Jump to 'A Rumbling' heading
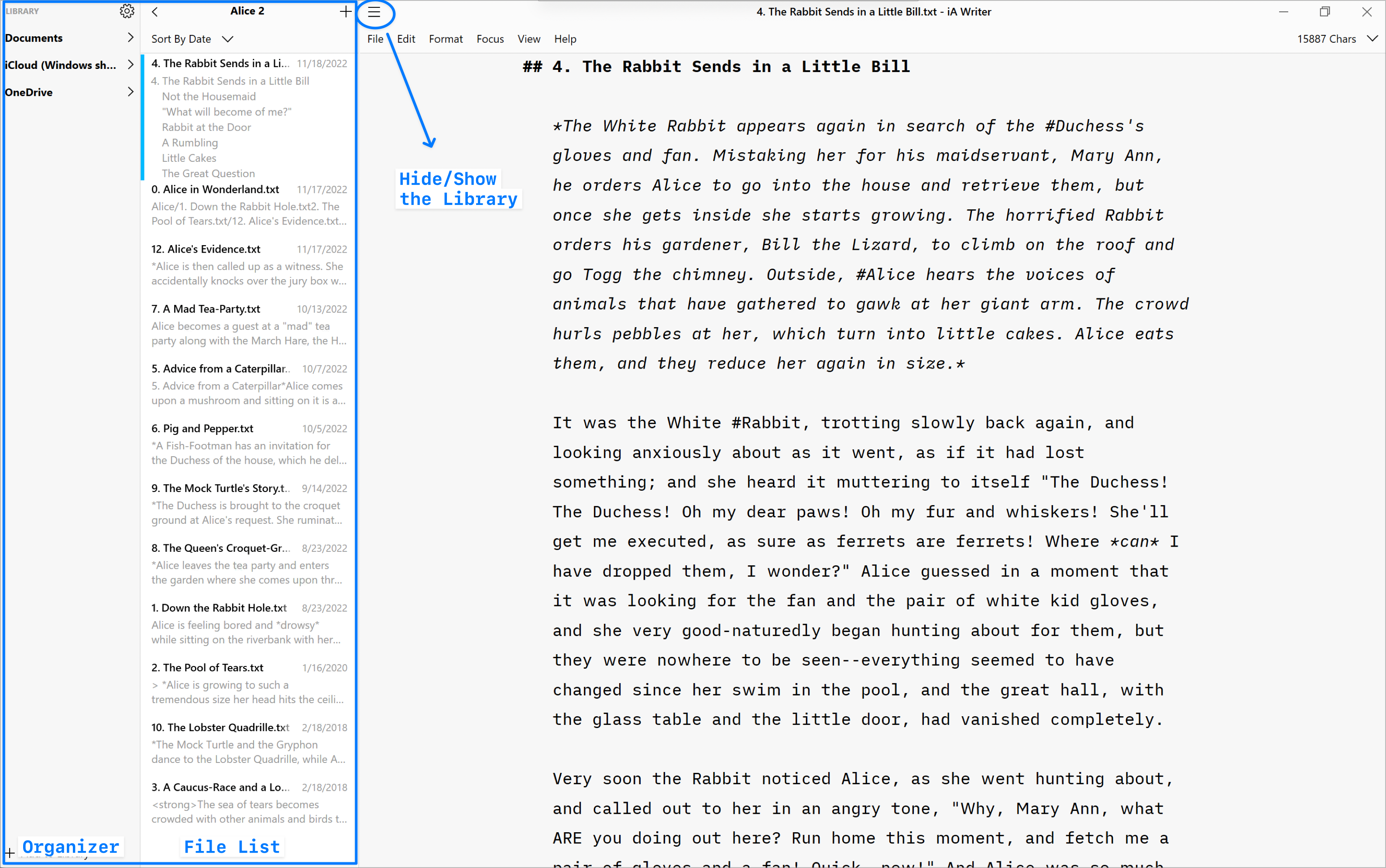This screenshot has width=1386, height=868. [189, 143]
